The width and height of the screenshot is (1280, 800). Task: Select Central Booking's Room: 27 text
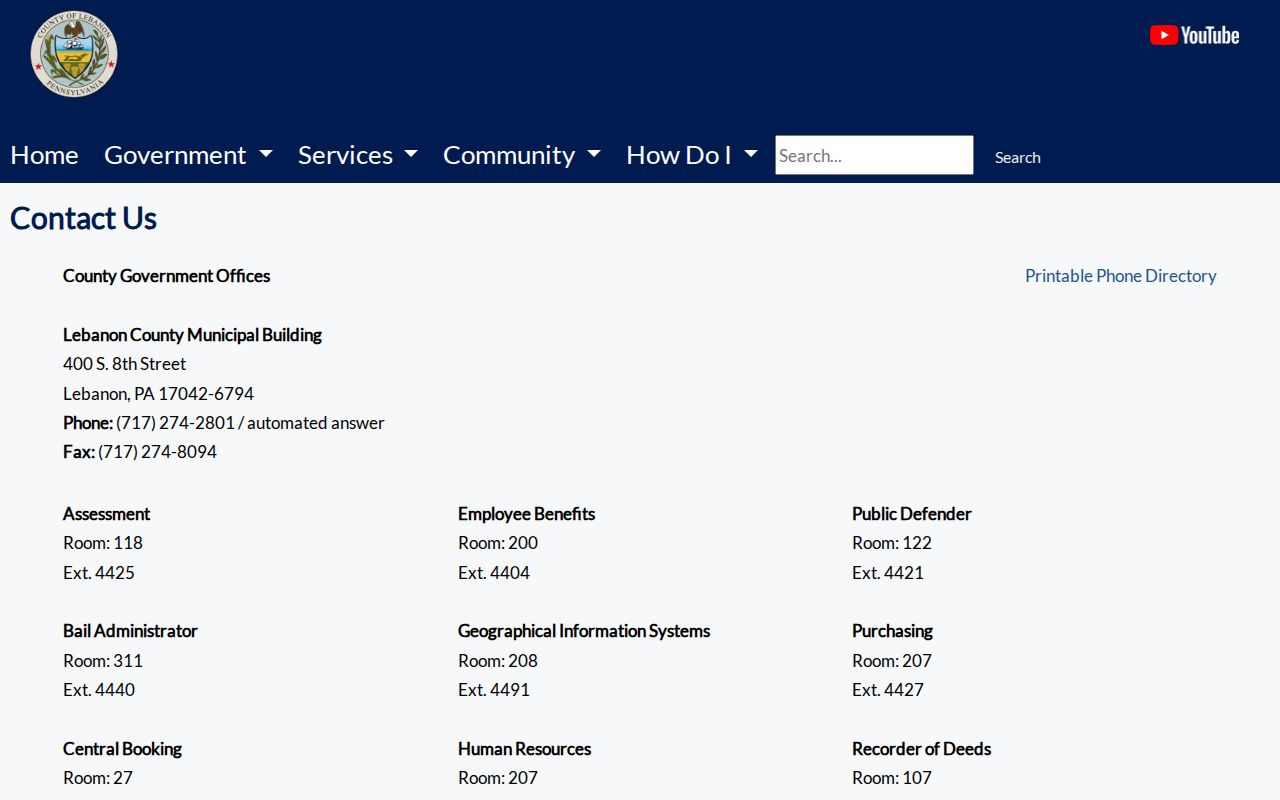(x=98, y=778)
